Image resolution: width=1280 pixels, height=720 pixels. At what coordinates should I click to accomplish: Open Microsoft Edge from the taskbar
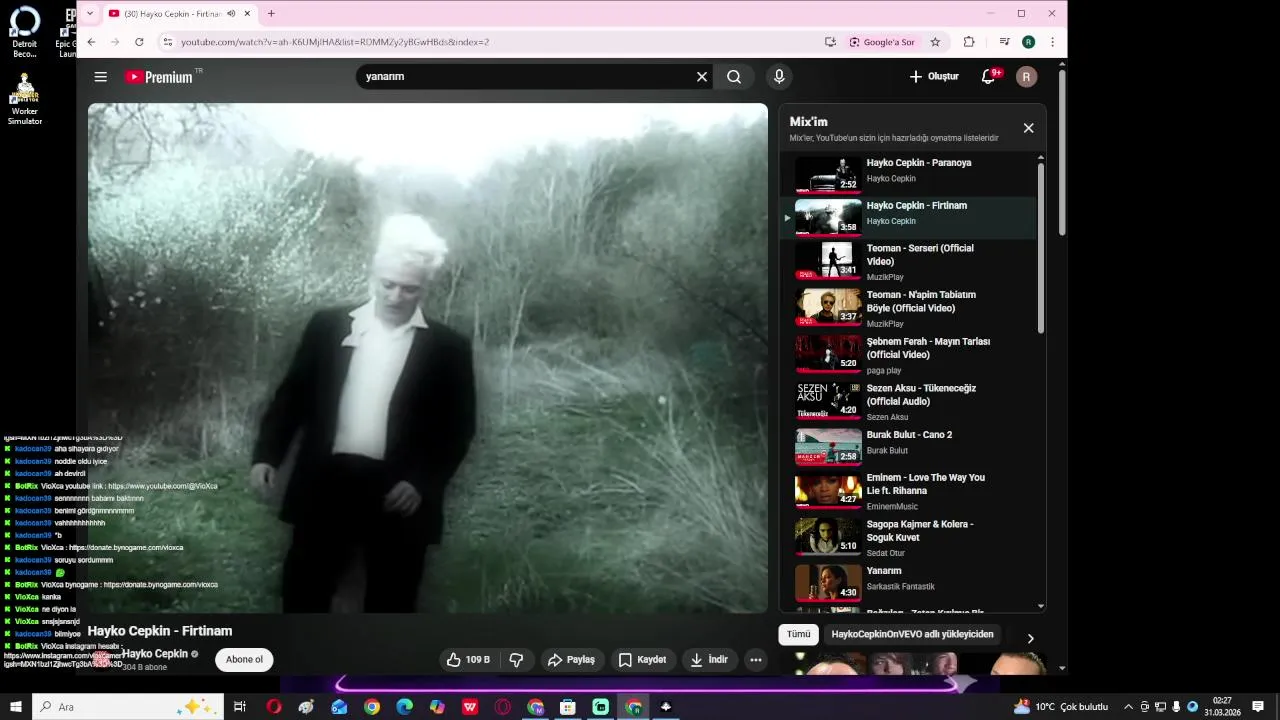click(x=404, y=707)
